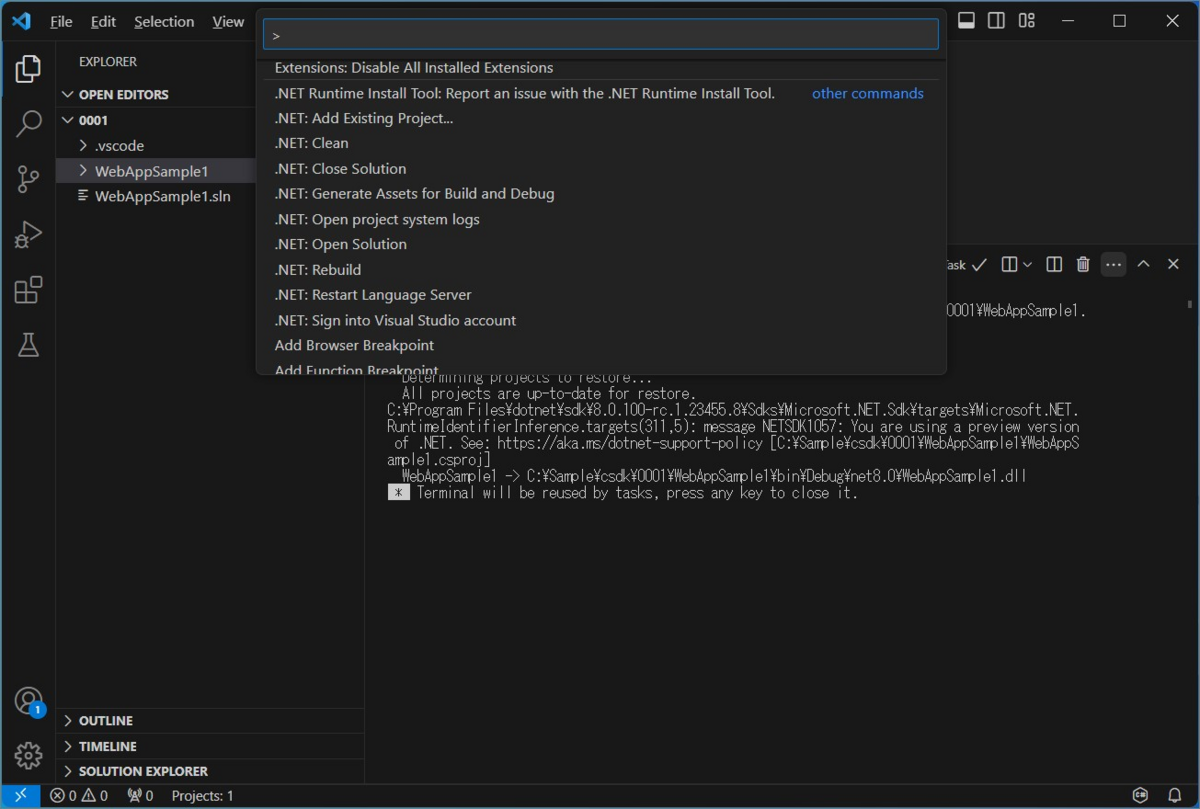
Task: Run .NET: Sign into Visual Studio account
Action: (601, 320)
